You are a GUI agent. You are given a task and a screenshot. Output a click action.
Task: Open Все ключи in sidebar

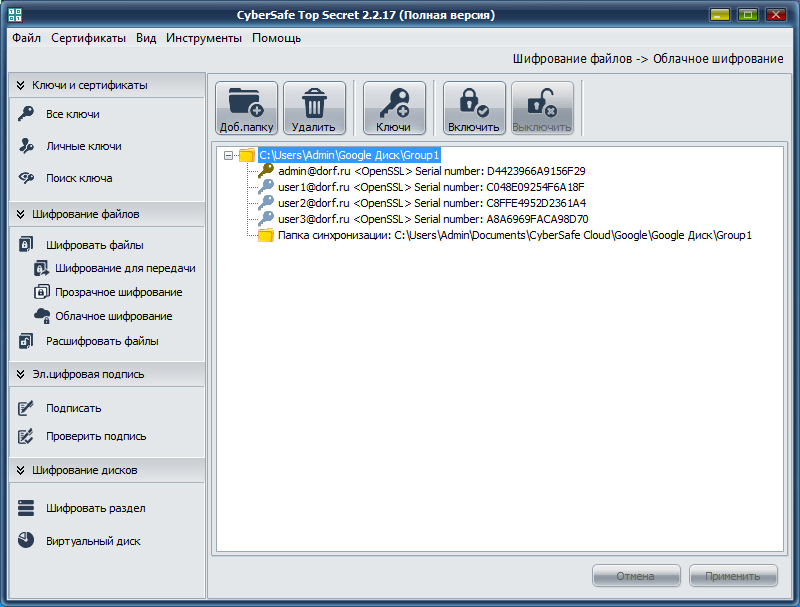coord(72,114)
